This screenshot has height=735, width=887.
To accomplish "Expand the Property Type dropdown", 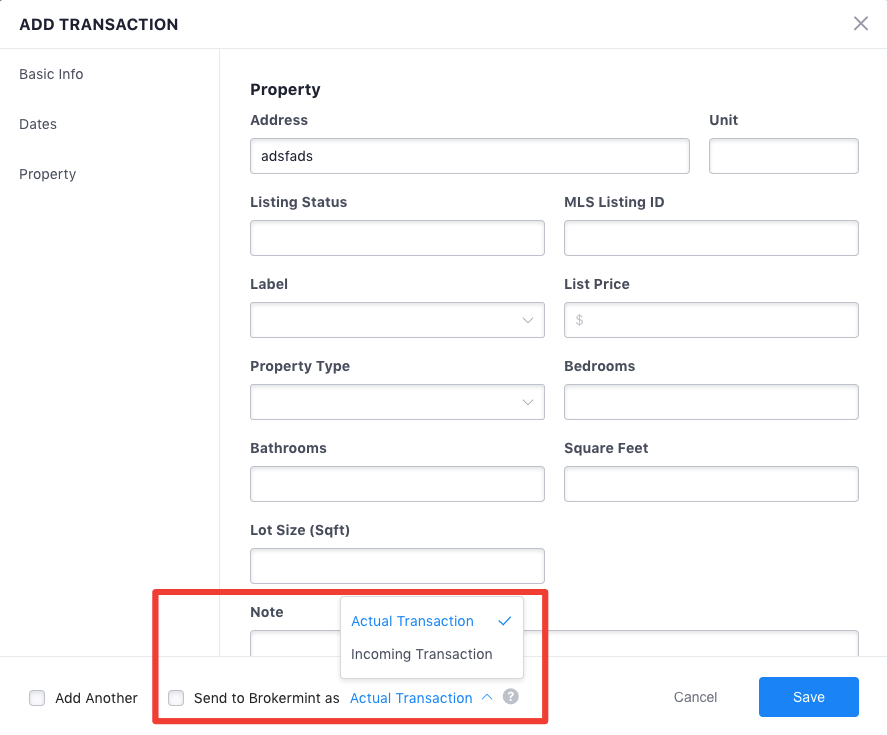I will click(x=397, y=402).
